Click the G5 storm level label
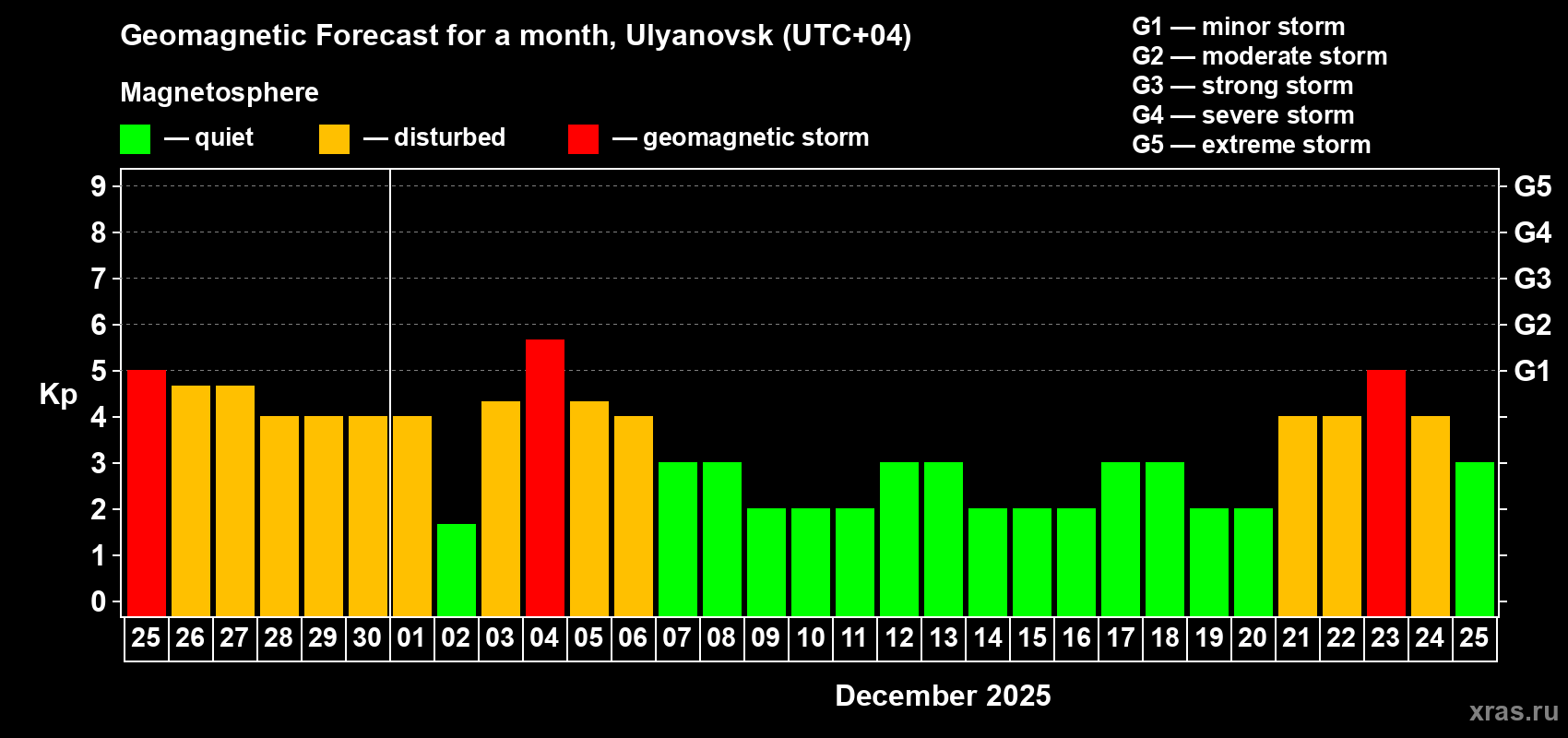This screenshot has height=738, width=1568. point(1532,186)
